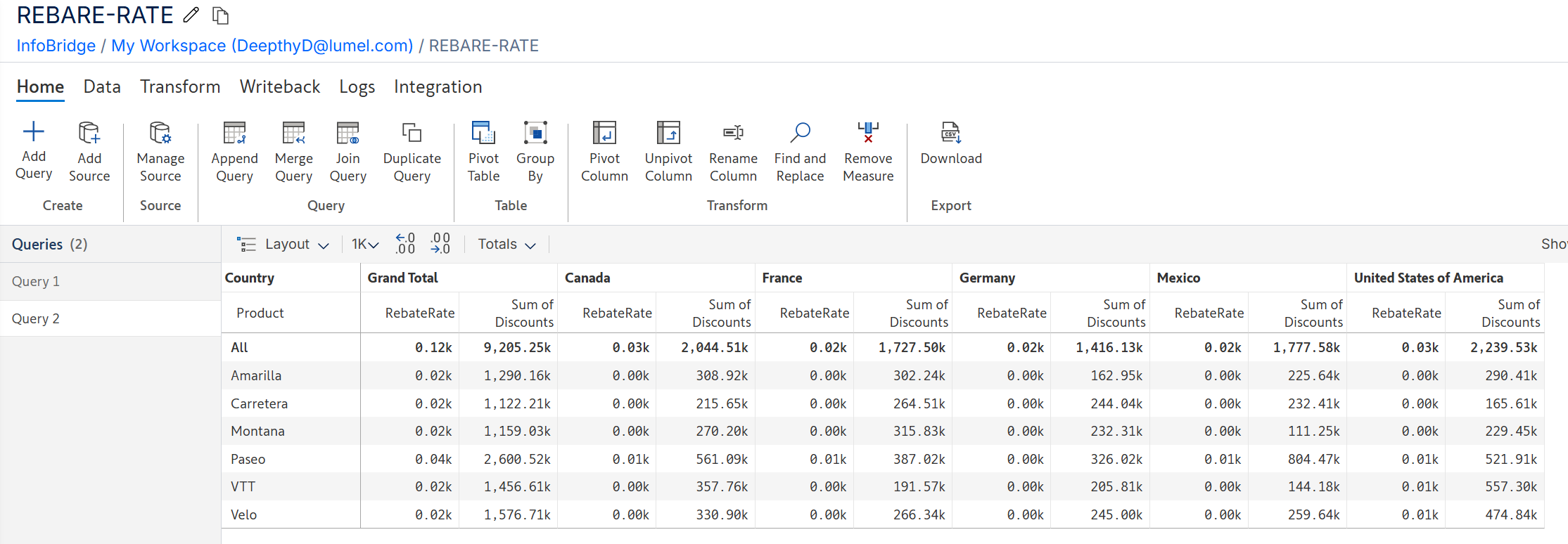Expand the Totals dropdown
This screenshot has height=544, width=1568.
[x=506, y=244]
